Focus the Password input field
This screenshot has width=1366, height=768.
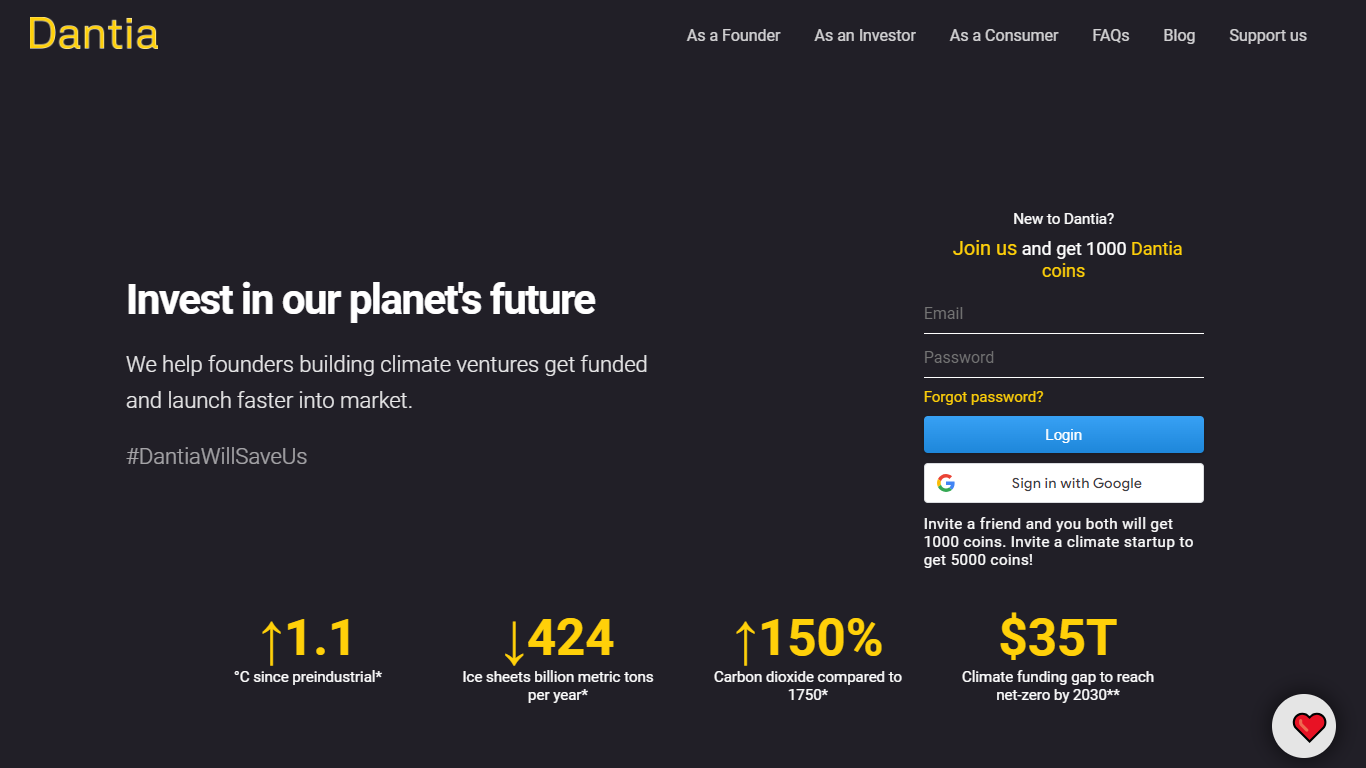tap(1064, 358)
